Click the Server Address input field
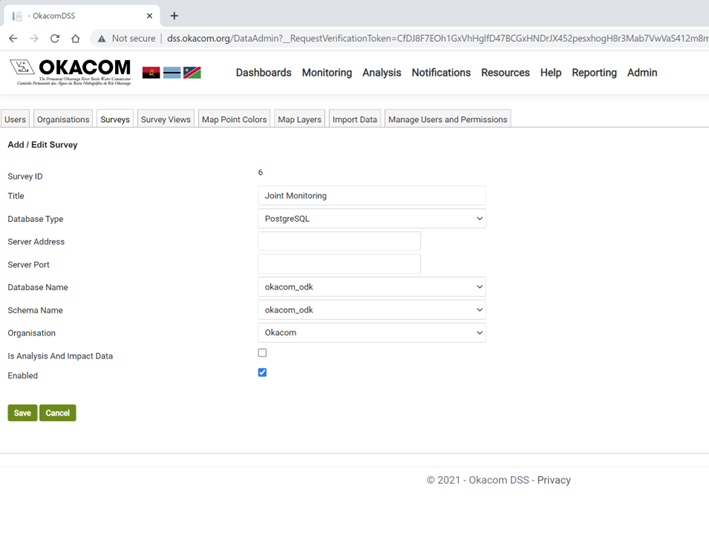Image resolution: width=709 pixels, height=540 pixels. pyautogui.click(x=339, y=242)
